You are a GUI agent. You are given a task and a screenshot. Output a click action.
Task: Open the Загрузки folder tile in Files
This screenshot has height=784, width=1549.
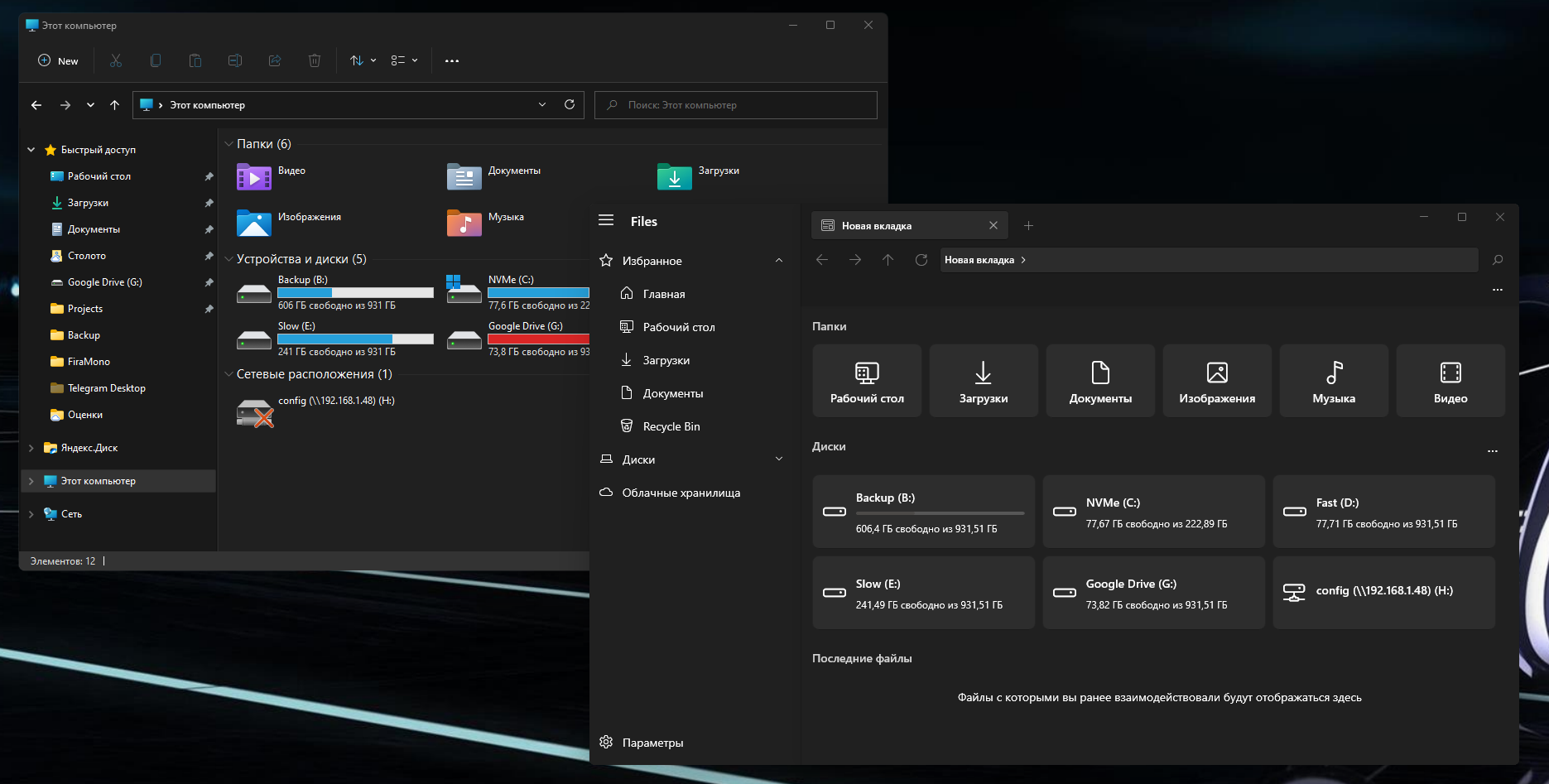983,381
